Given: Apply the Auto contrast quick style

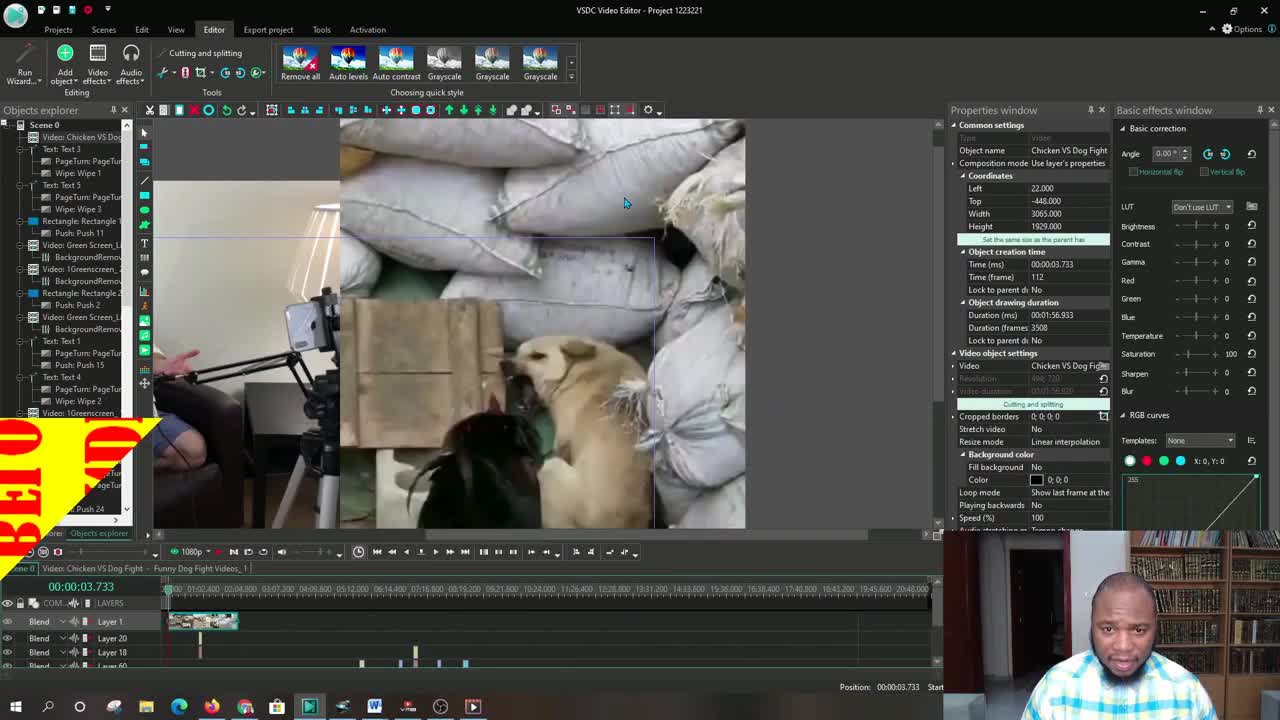Looking at the screenshot, I should (396, 63).
